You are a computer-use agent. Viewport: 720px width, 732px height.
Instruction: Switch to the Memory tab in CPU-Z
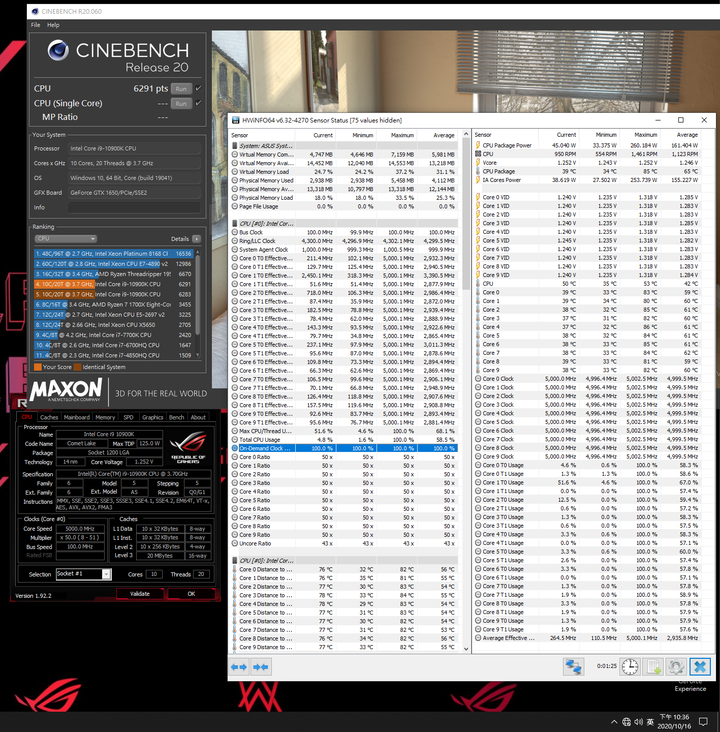[105, 417]
